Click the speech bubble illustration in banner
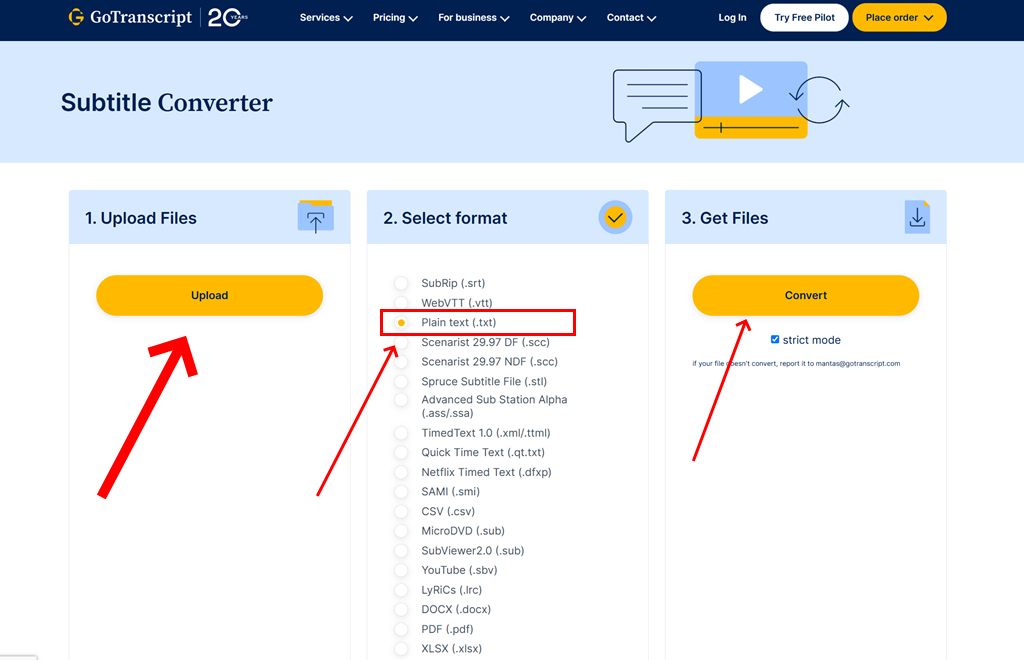This screenshot has width=1024, height=660. [655, 102]
